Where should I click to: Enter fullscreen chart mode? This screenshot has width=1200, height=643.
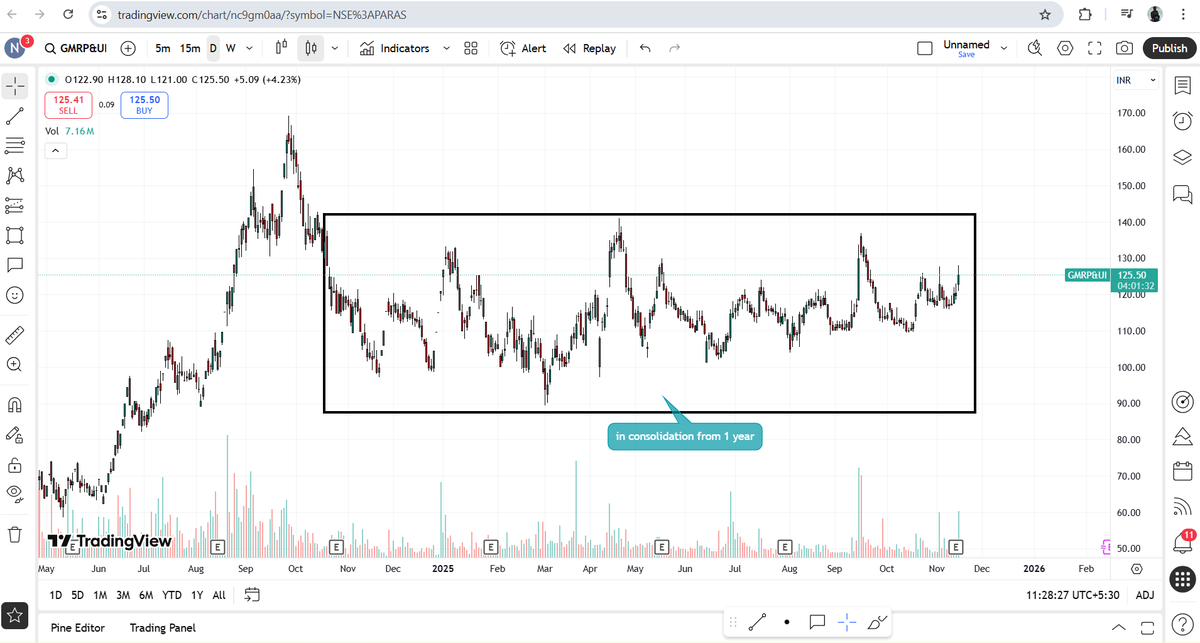click(x=1095, y=48)
